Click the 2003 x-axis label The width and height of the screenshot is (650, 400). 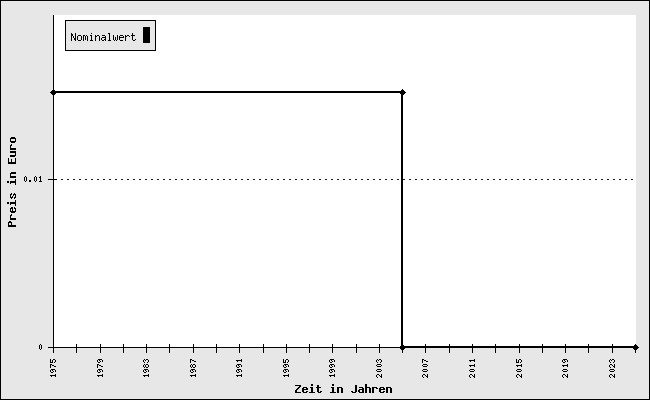click(380, 368)
